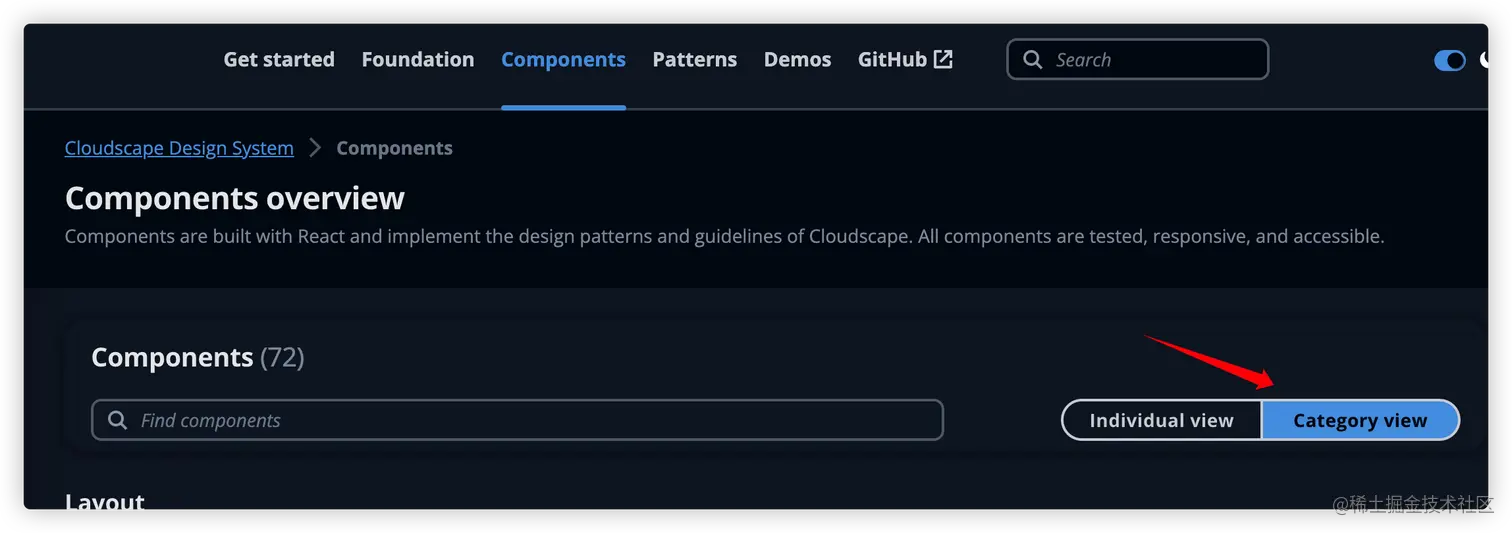The height and width of the screenshot is (533, 1512).
Task: Open the Demos nav item
Action: pos(797,60)
